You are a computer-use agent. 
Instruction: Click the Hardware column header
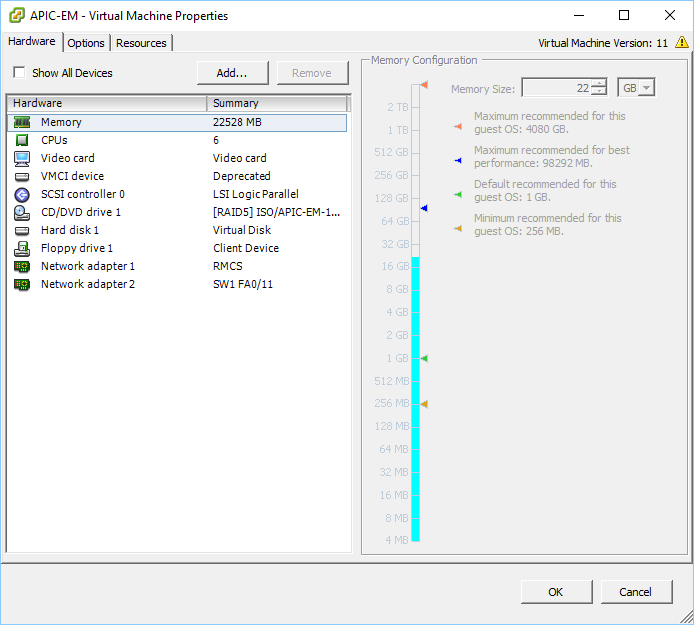107,103
